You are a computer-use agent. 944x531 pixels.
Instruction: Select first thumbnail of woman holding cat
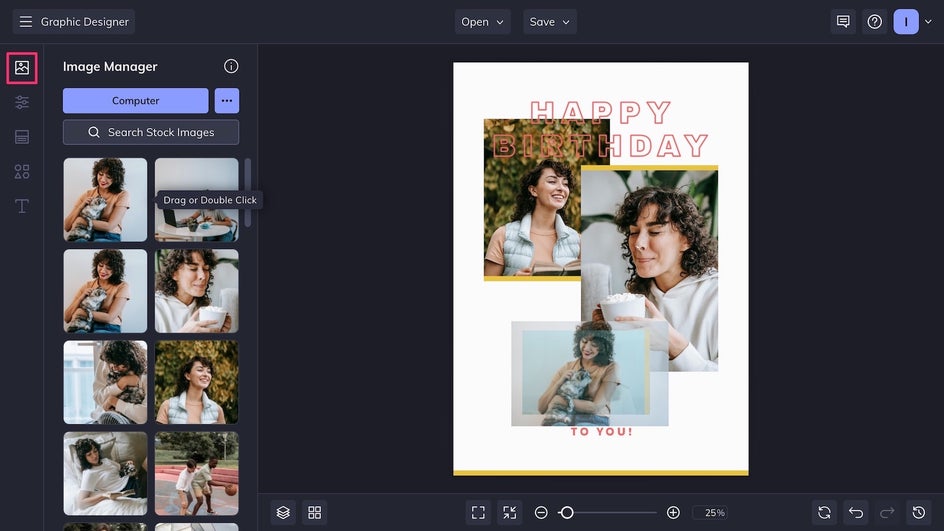[105, 200]
